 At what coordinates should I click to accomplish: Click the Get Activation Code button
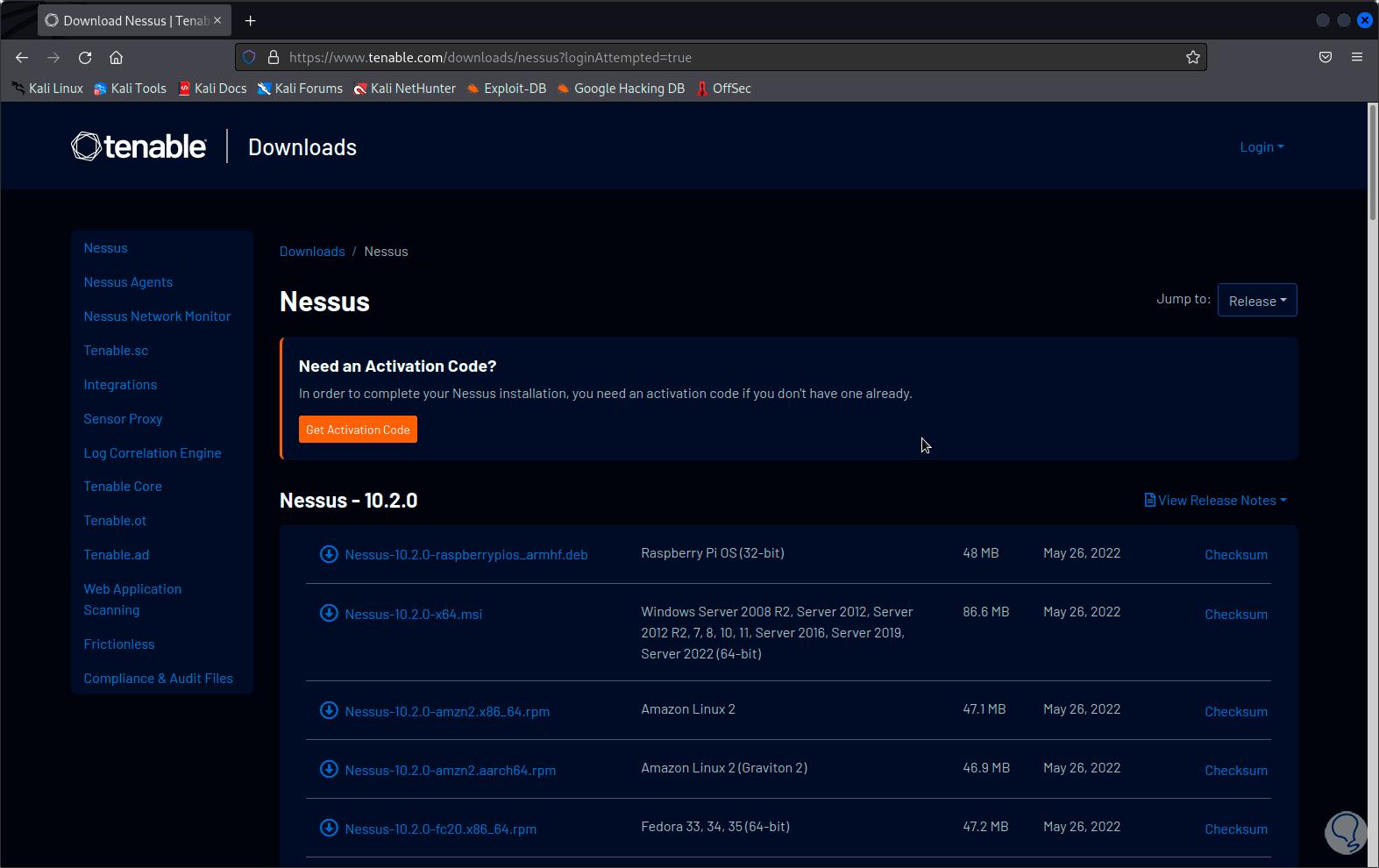coord(358,430)
